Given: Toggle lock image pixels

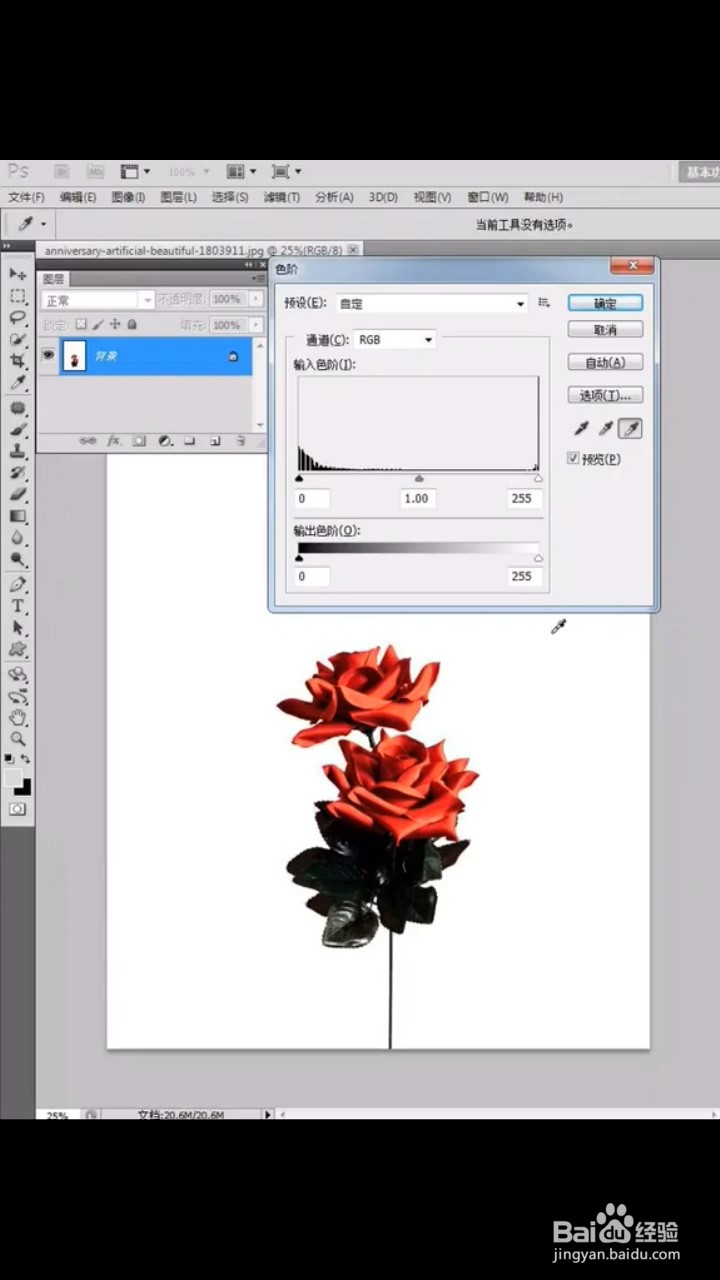Looking at the screenshot, I should 98,324.
